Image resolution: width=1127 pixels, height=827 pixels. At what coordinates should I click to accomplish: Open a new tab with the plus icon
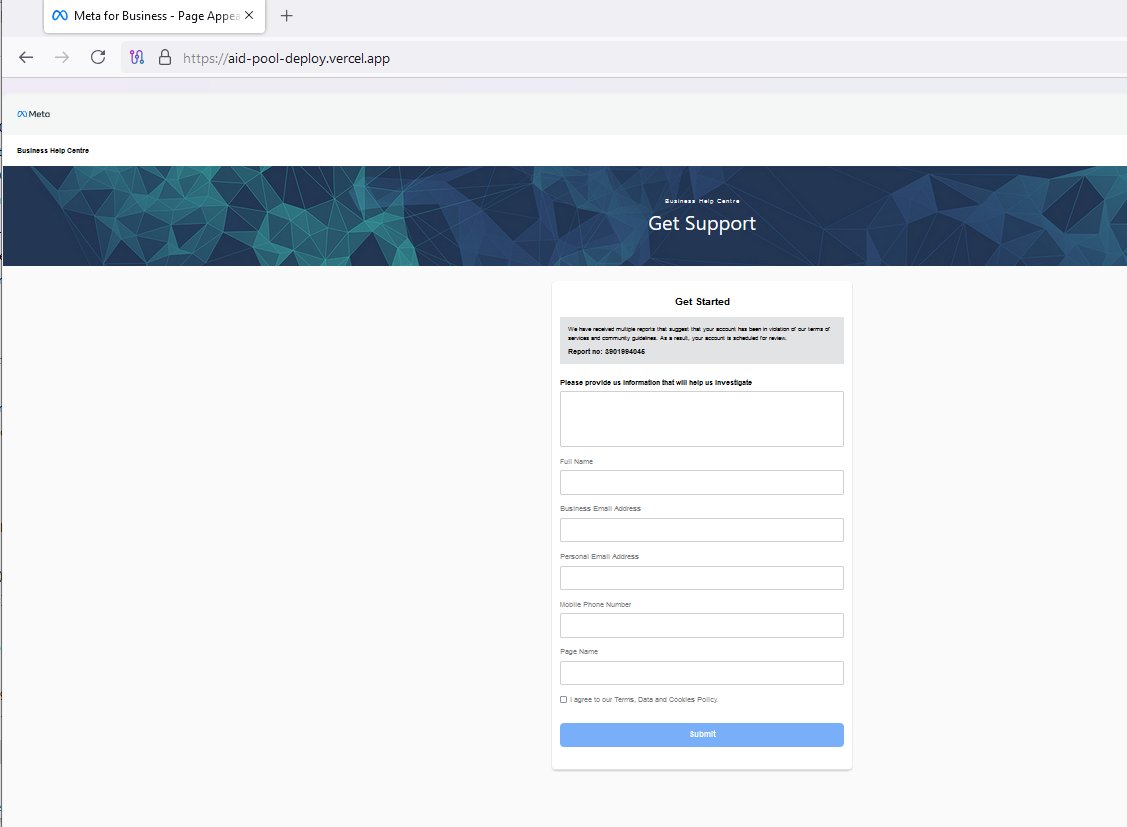(286, 16)
